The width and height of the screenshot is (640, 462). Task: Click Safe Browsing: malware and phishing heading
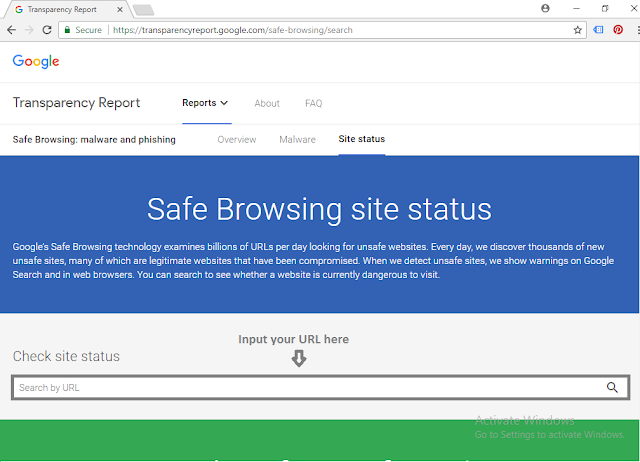94,140
